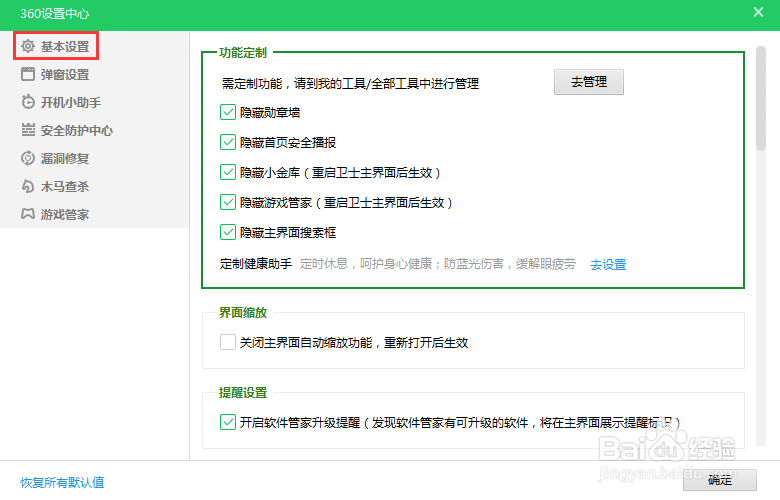This screenshot has height=500, width=780.
Task: Uncheck 隐藏主界面搜索框 checkbox
Action: pos(228,232)
